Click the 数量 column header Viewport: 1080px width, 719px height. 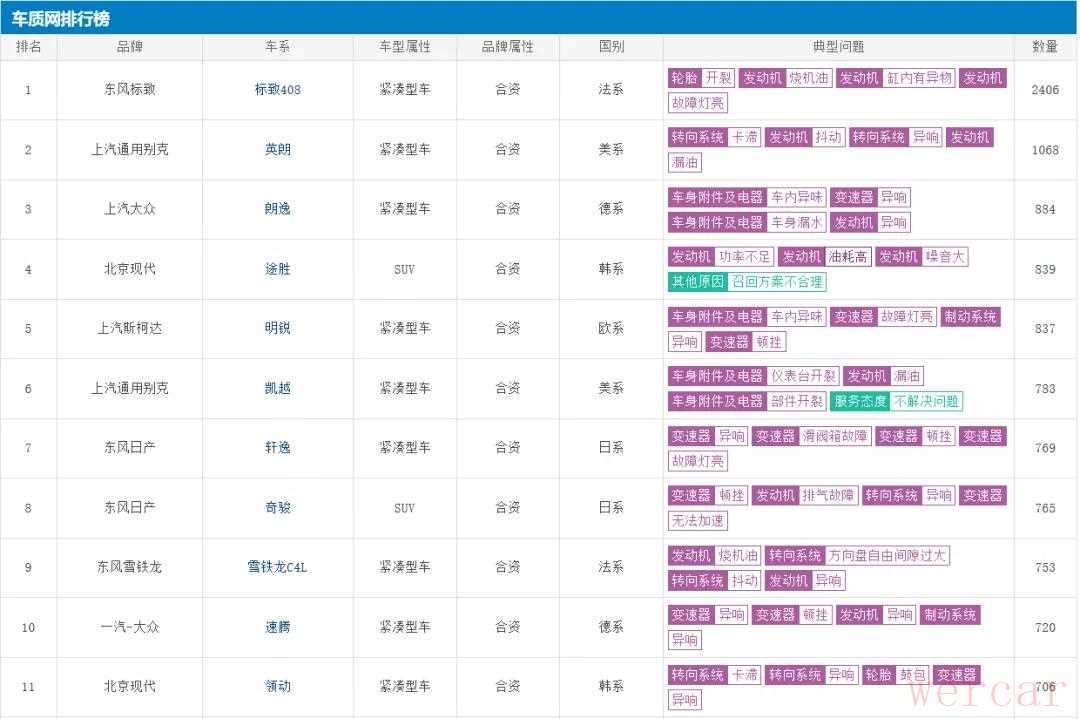pos(1044,47)
